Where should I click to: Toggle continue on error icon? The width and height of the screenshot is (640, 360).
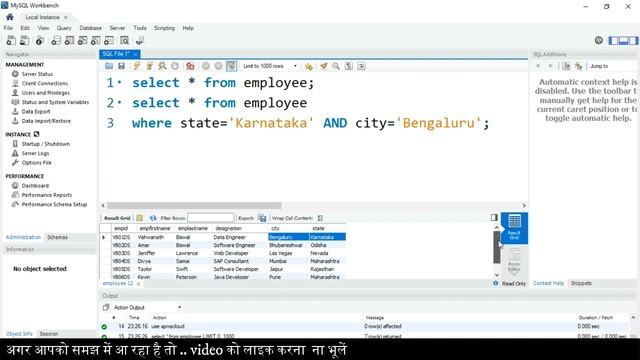tap(190, 66)
